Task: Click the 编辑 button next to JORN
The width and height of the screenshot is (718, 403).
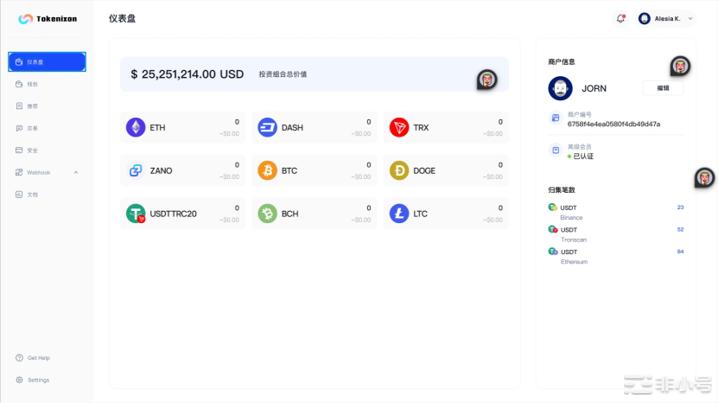Action: tap(663, 88)
